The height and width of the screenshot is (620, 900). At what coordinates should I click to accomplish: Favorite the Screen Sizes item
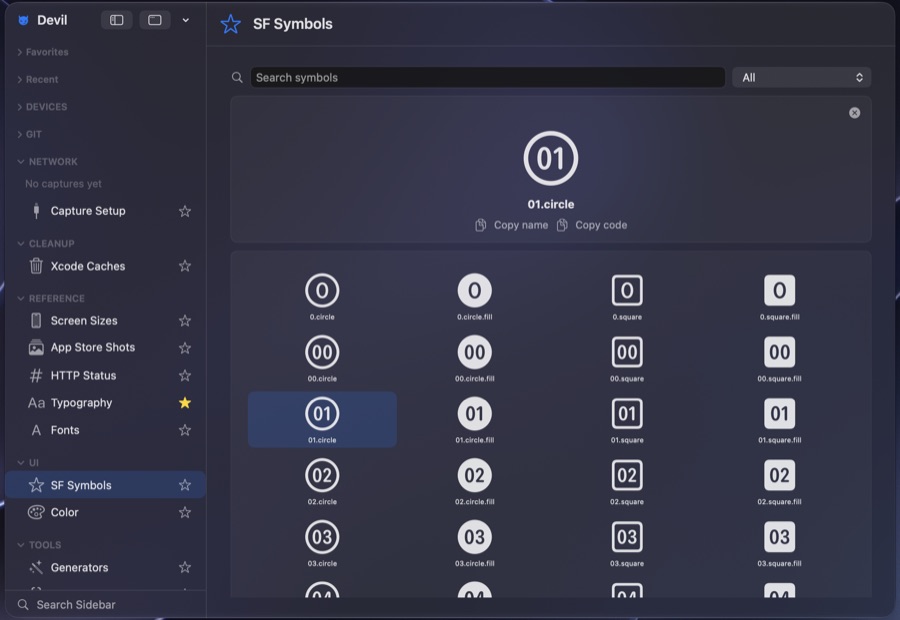click(x=185, y=320)
